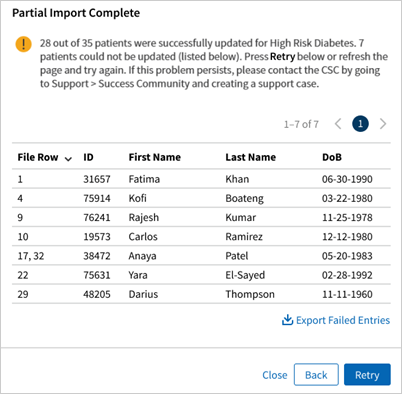402x394 pixels.
Task: Toggle File Row sort chevron
Action: click(68, 159)
